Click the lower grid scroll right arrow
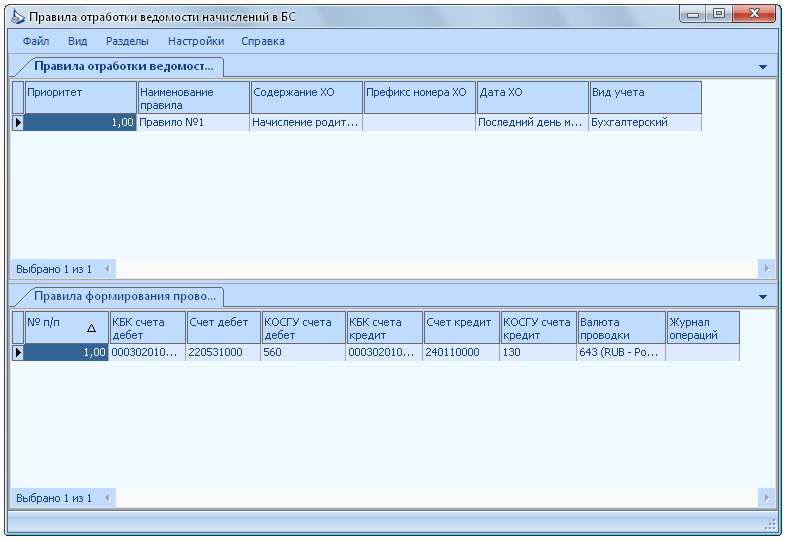The image size is (785, 541). pos(766,498)
